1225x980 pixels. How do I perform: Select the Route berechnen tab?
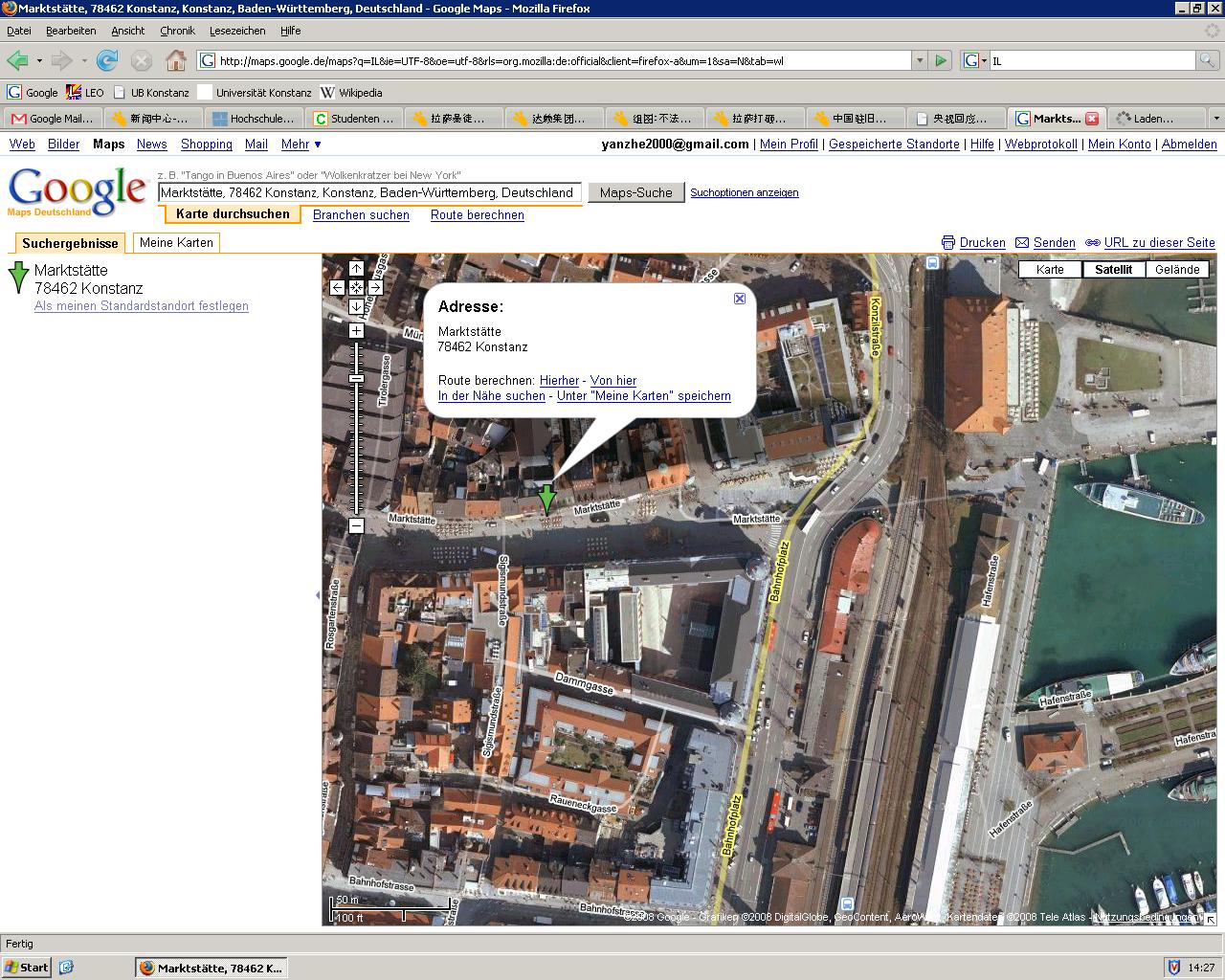478,215
